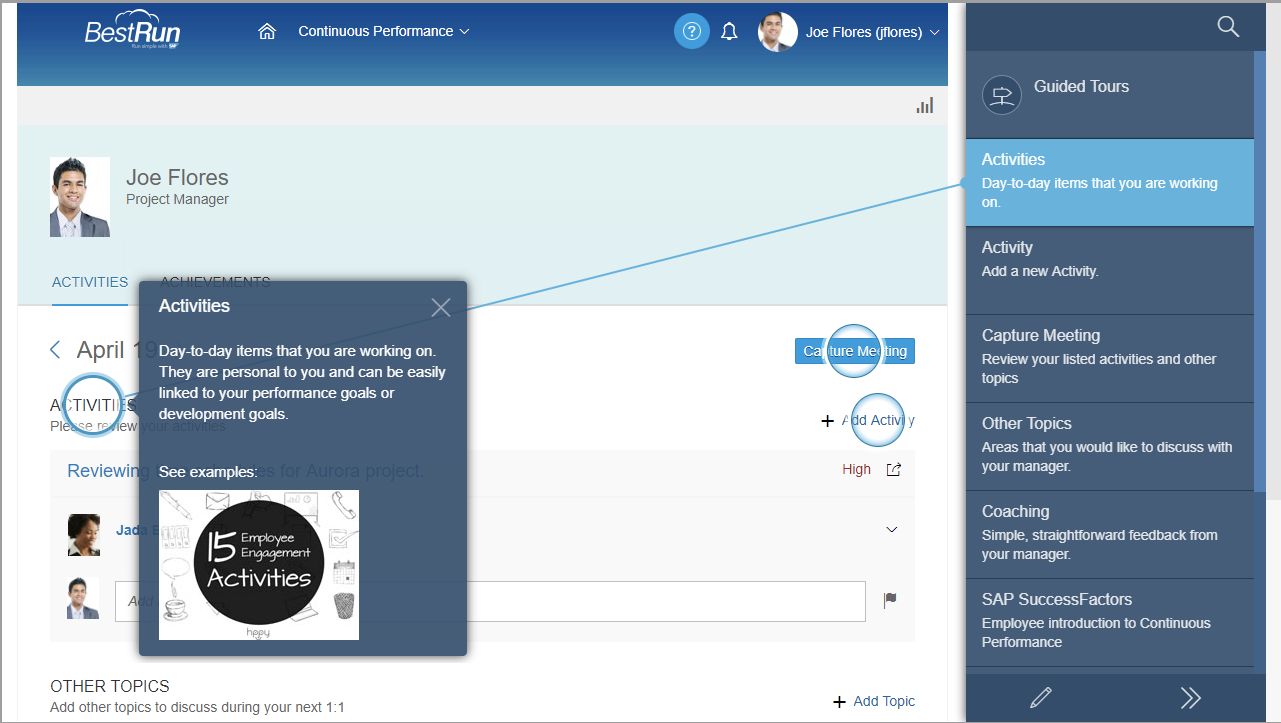Viewport: 1281px width, 723px height.
Task: Expand Jada's comment with chevron
Action: click(892, 529)
